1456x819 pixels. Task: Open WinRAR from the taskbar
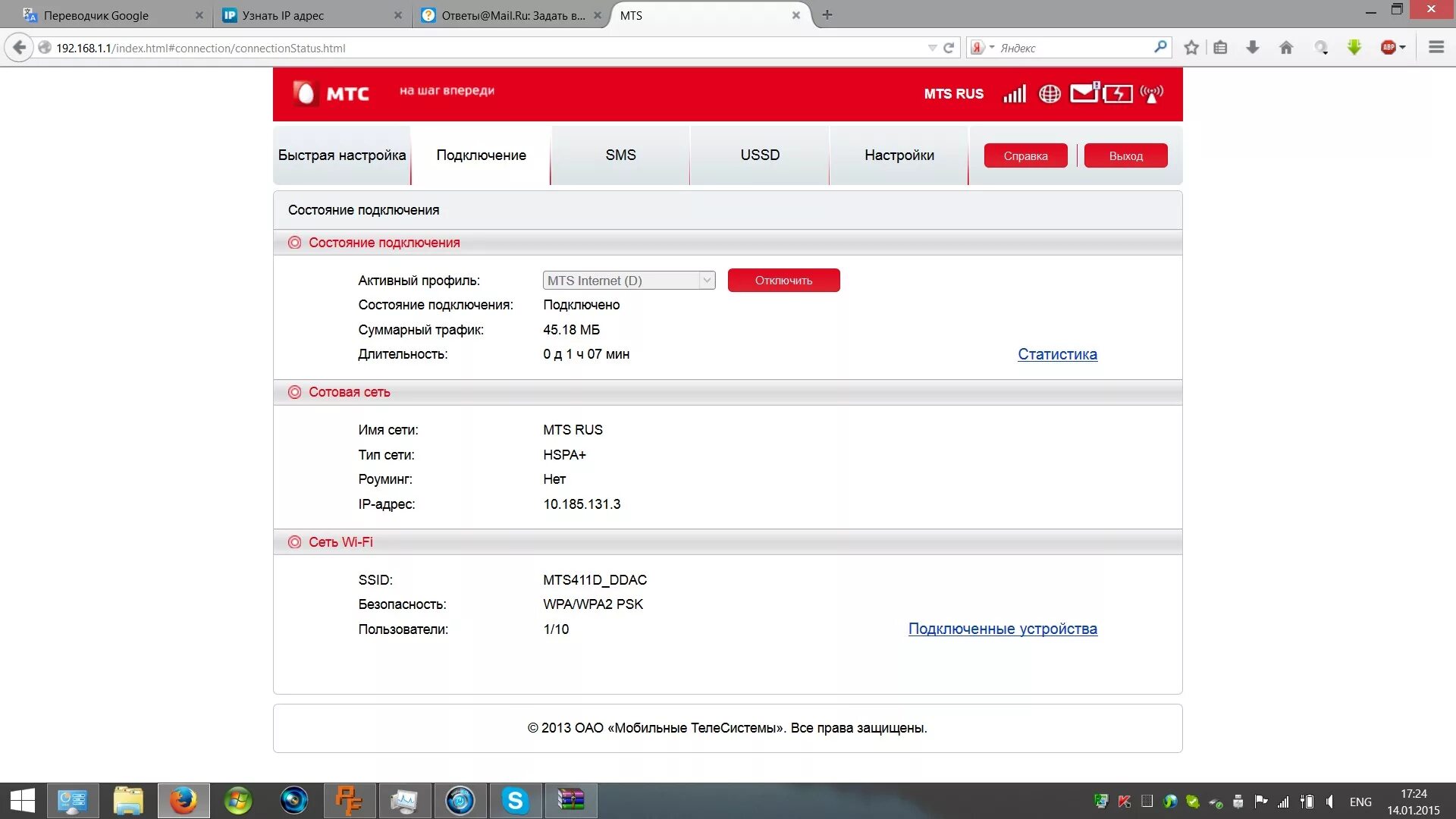[570, 801]
